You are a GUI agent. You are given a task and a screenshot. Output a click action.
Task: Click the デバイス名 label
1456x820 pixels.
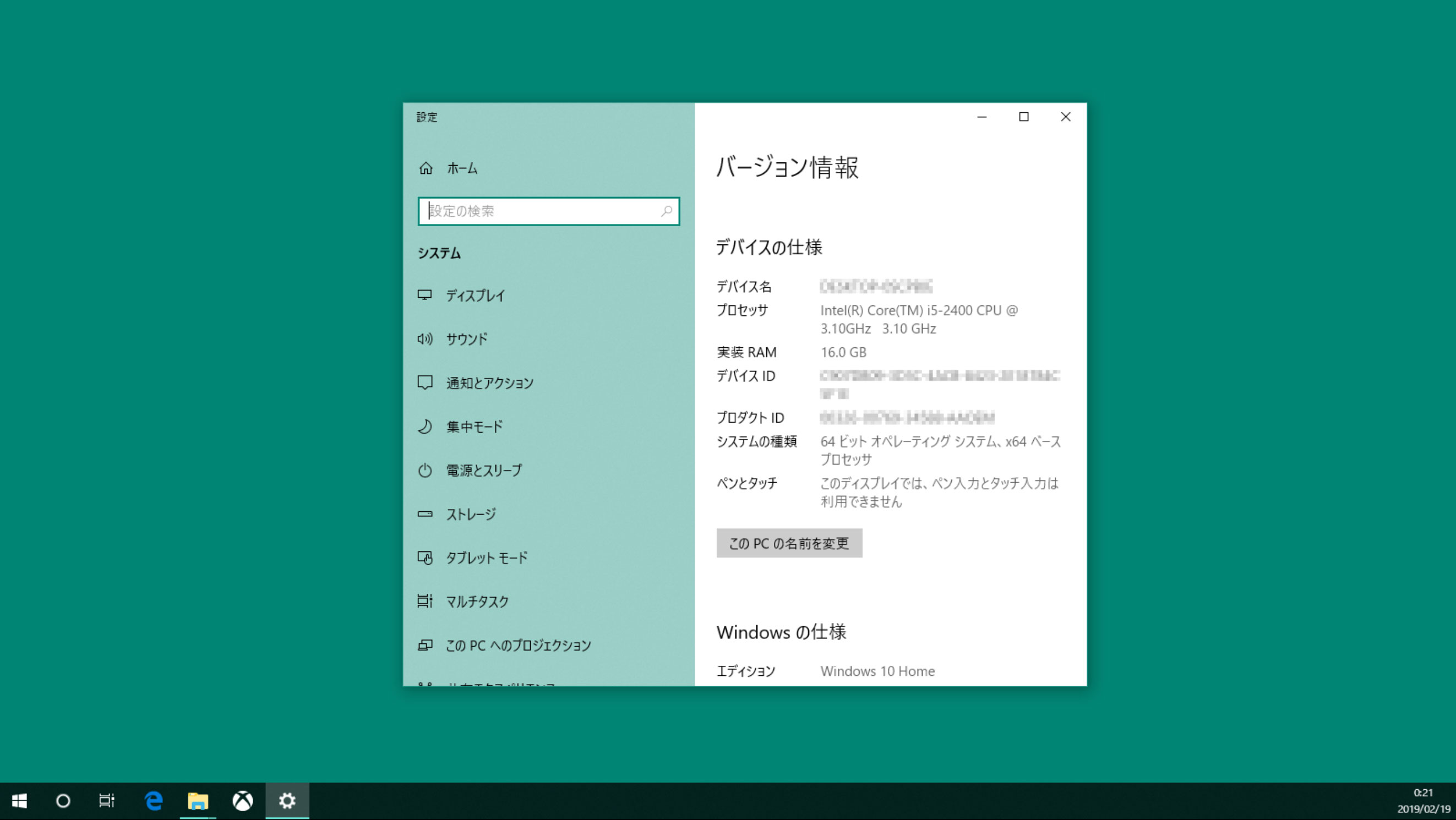coord(744,287)
